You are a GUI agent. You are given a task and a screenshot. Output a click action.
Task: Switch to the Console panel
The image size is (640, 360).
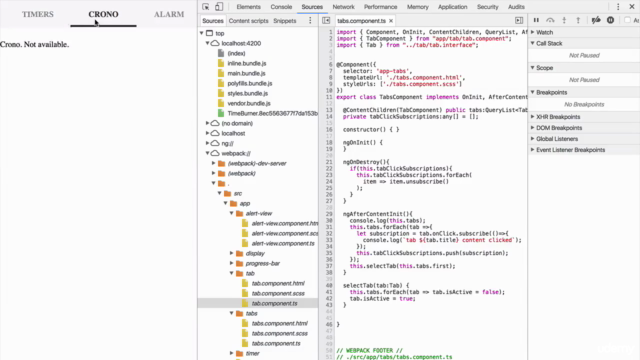281,7
